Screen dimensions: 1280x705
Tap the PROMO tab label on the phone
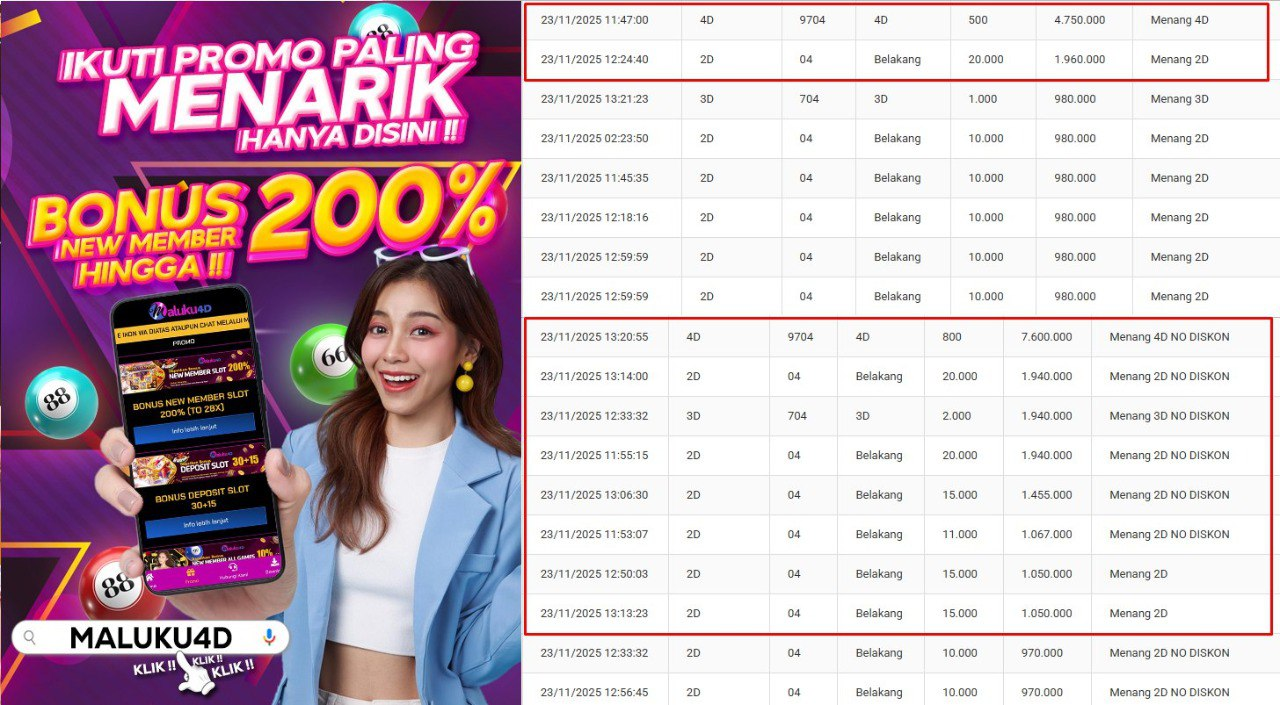[x=183, y=342]
